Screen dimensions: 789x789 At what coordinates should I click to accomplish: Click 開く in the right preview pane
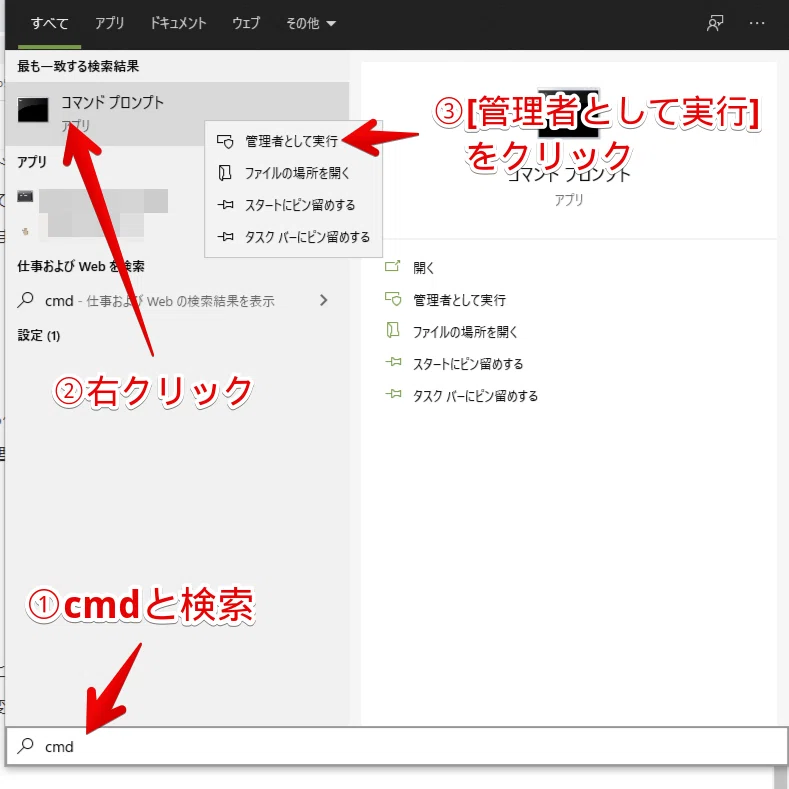(424, 268)
